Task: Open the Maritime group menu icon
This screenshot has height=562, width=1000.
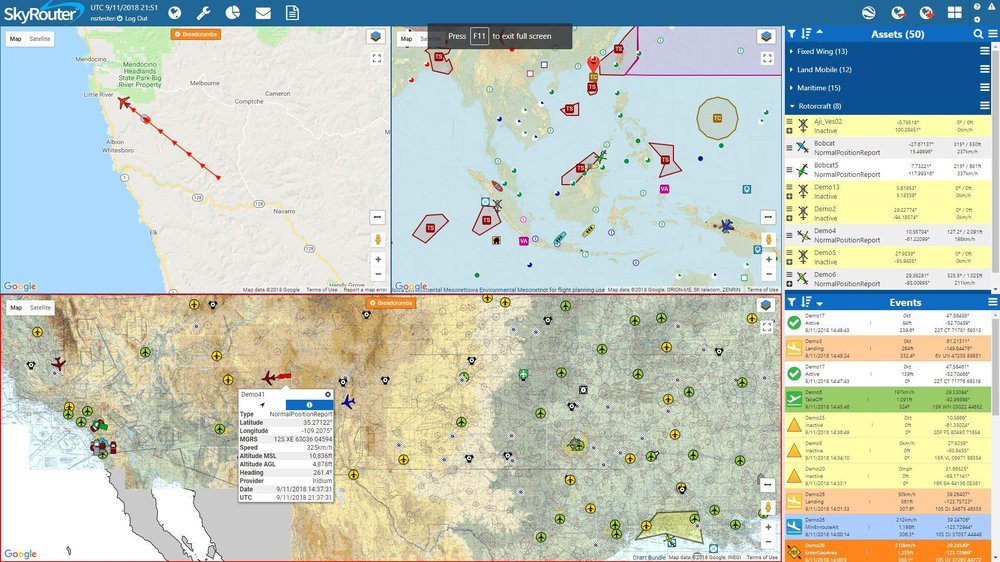Action: 985,87
